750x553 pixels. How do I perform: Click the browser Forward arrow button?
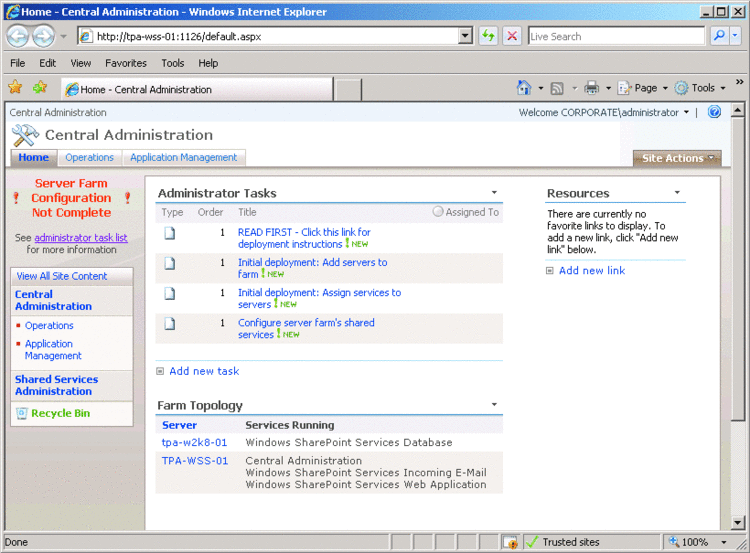(x=44, y=36)
